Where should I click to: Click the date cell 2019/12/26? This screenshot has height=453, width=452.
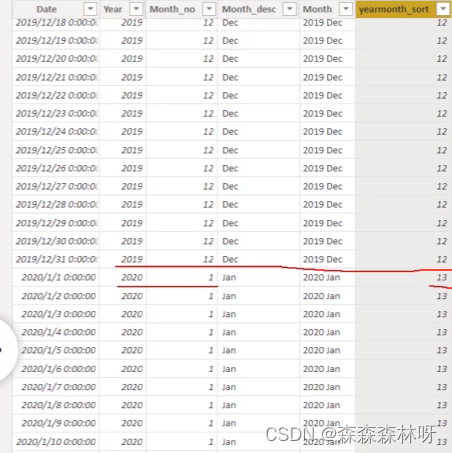57,168
